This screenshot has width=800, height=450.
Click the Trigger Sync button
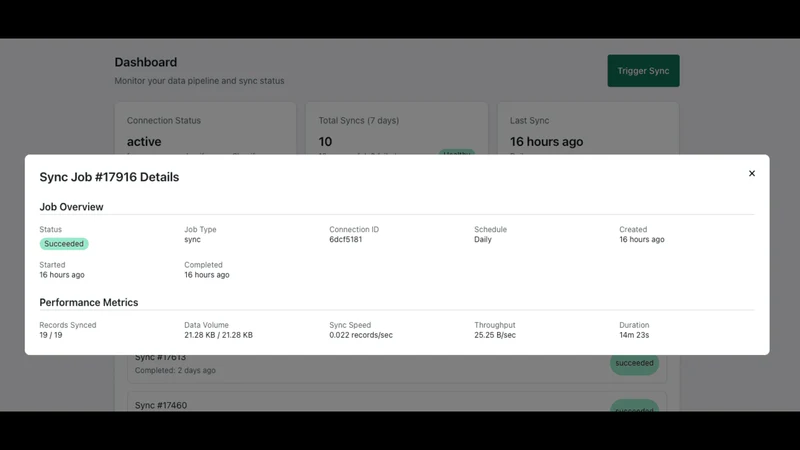(643, 71)
